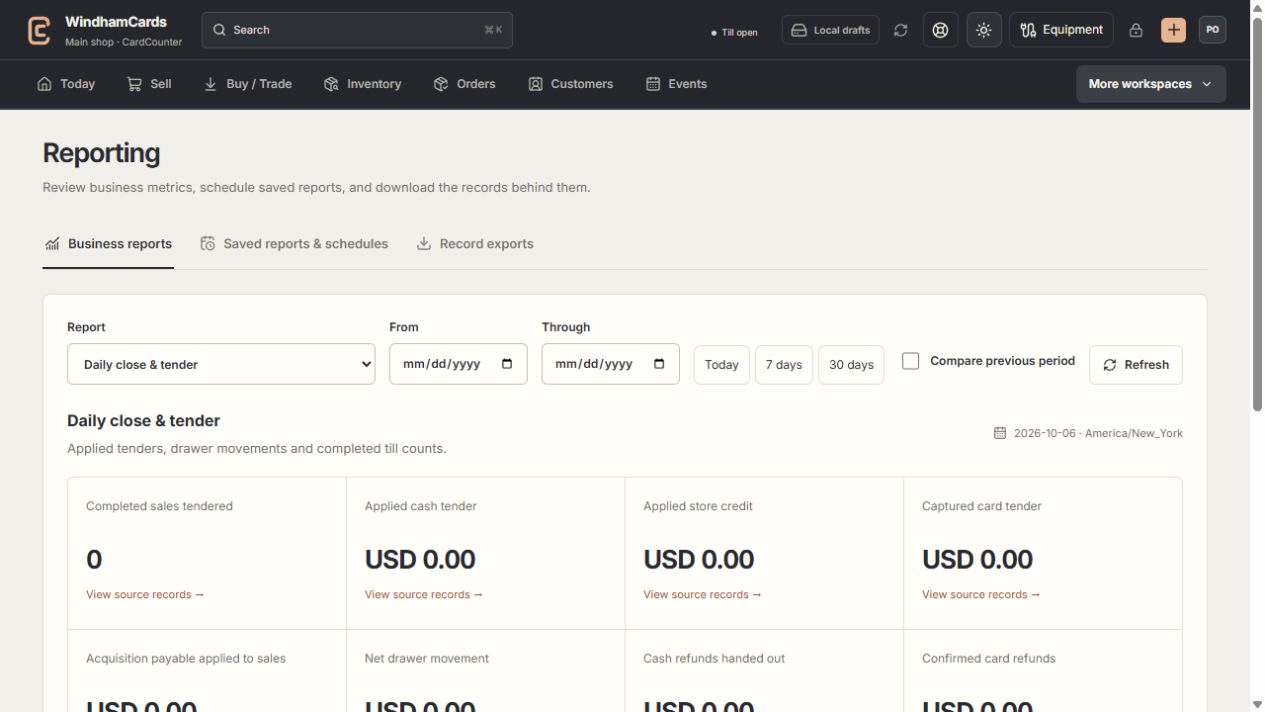Click the Through date field
This screenshot has width=1265, height=712.
[x=610, y=364]
